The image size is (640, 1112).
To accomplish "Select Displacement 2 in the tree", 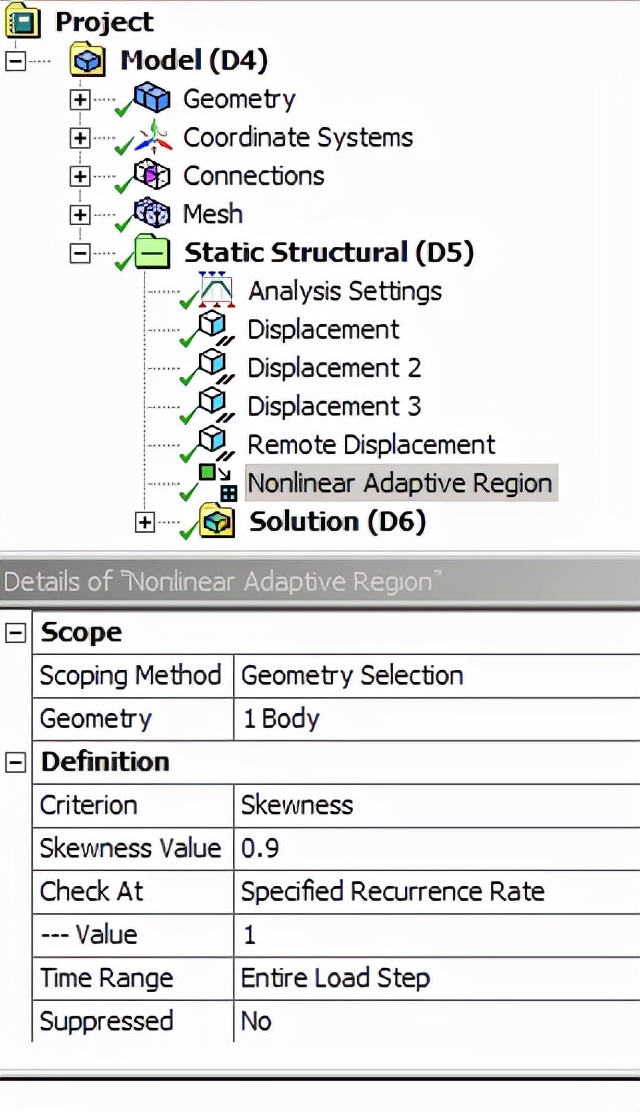I will (334, 368).
